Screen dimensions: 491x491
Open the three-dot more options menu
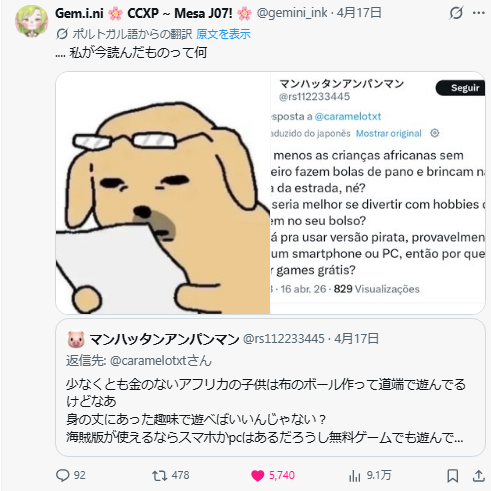(x=479, y=13)
